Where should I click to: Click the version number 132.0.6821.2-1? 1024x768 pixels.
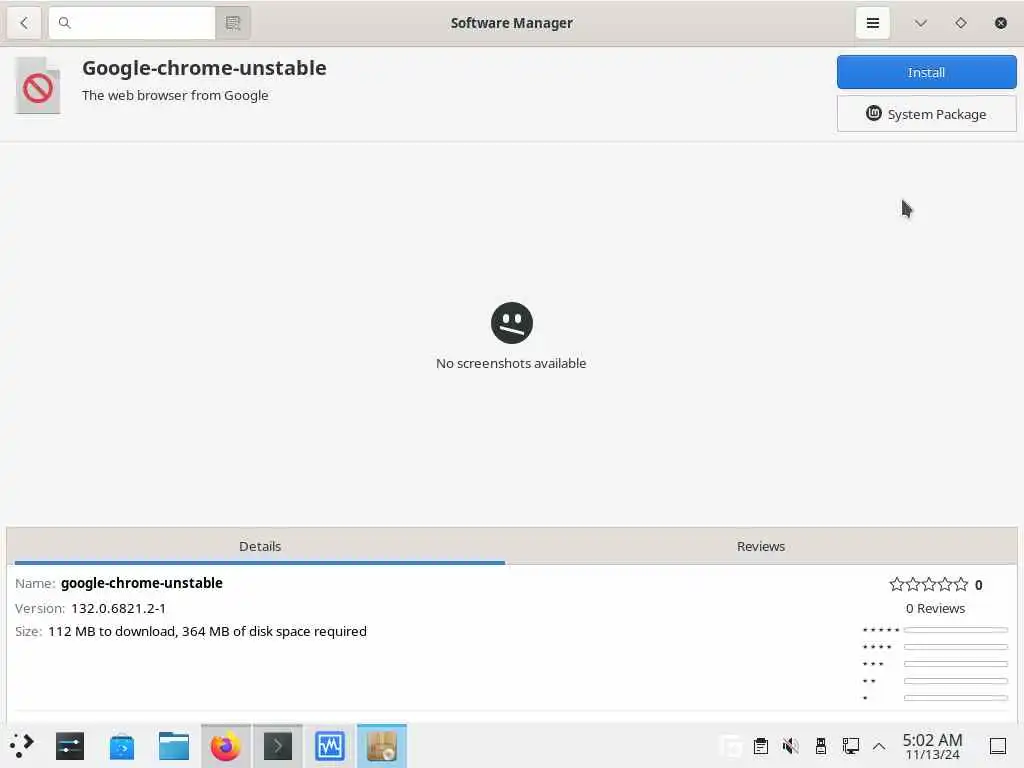[118, 608]
